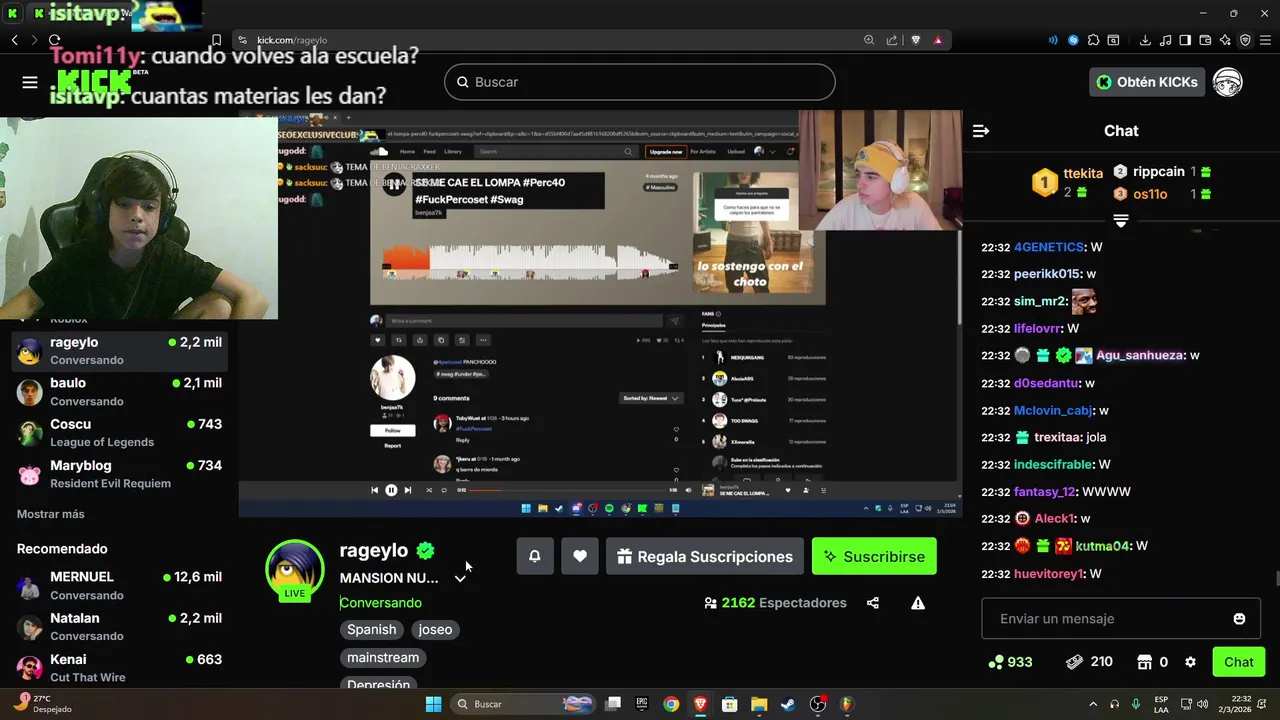Collapse the chat panel with arrow icon
Viewport: 1280px width, 720px height.
[x=981, y=131]
